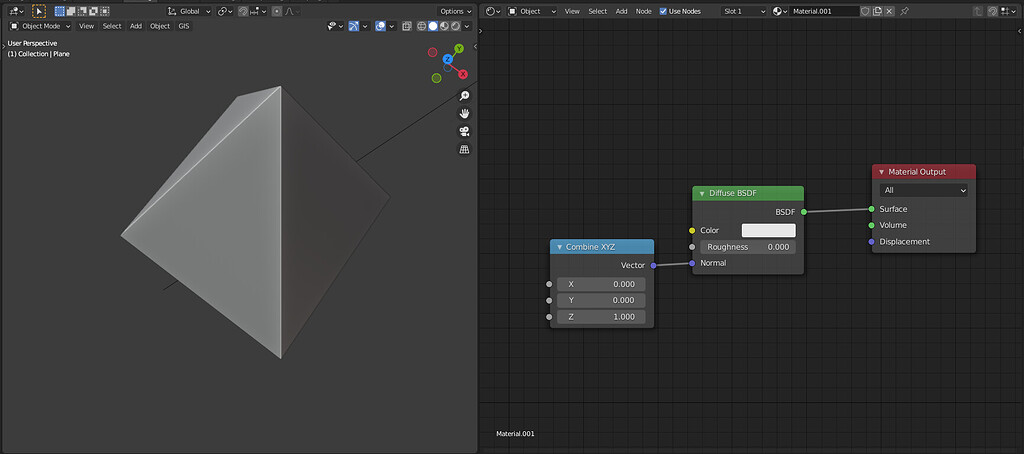Choose Invert selection mode icon
This screenshot has width=1024, height=454.
point(93,11)
